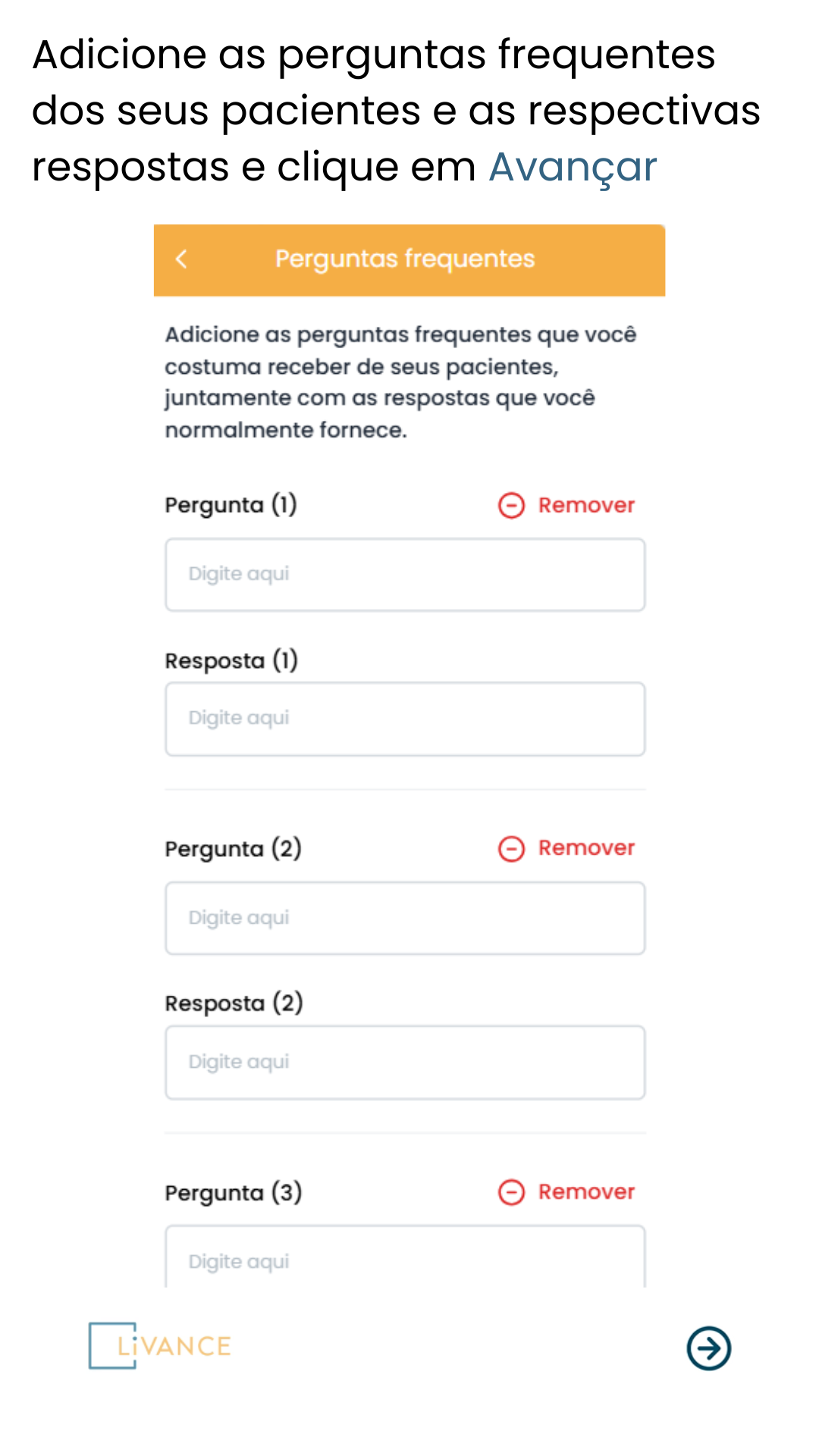Click the Perguntas frequentes header title
Image resolution: width=819 pixels, height=1456 pixels.
pyautogui.click(x=405, y=259)
